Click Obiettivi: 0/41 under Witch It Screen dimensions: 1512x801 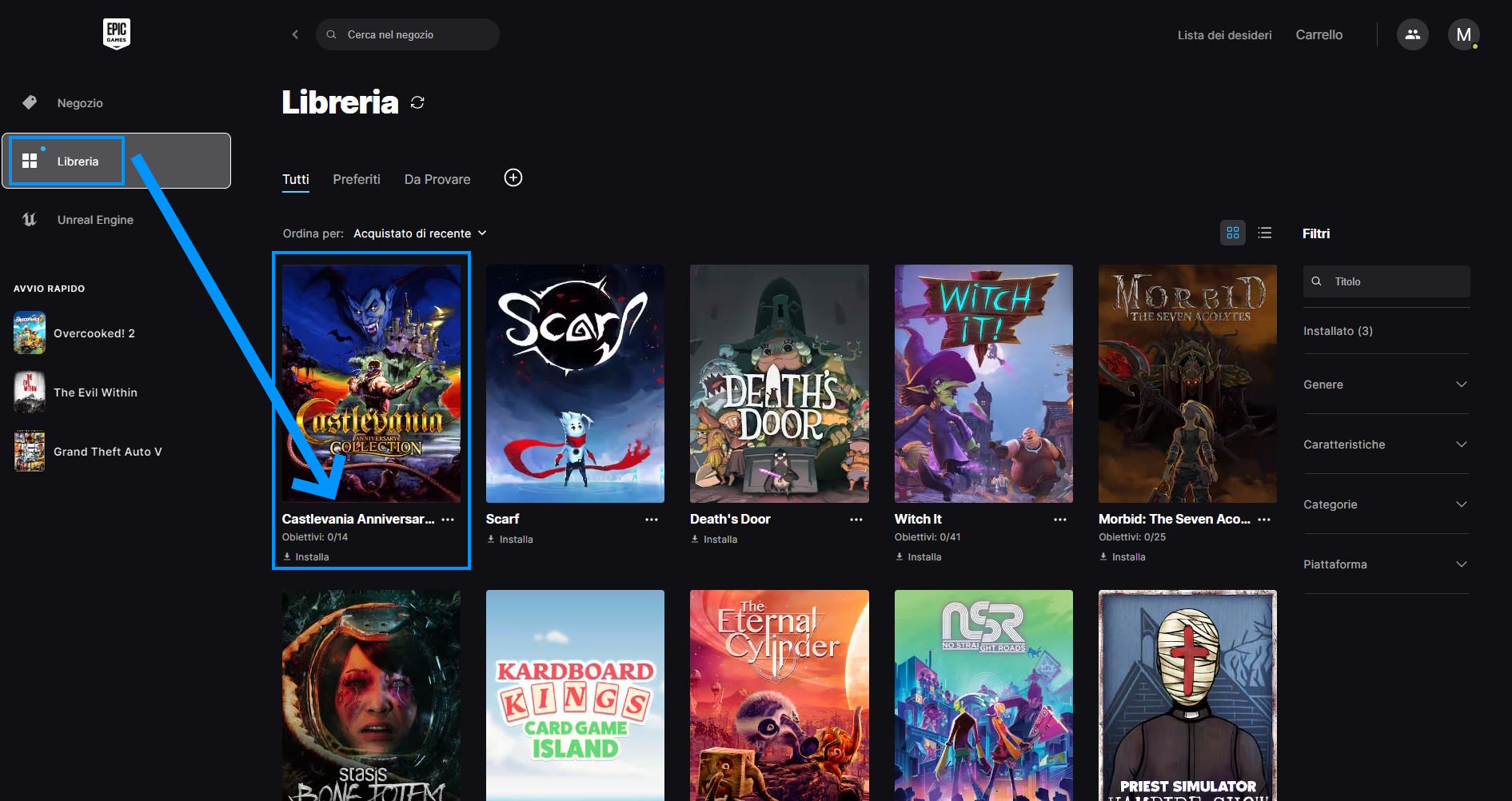pos(928,537)
